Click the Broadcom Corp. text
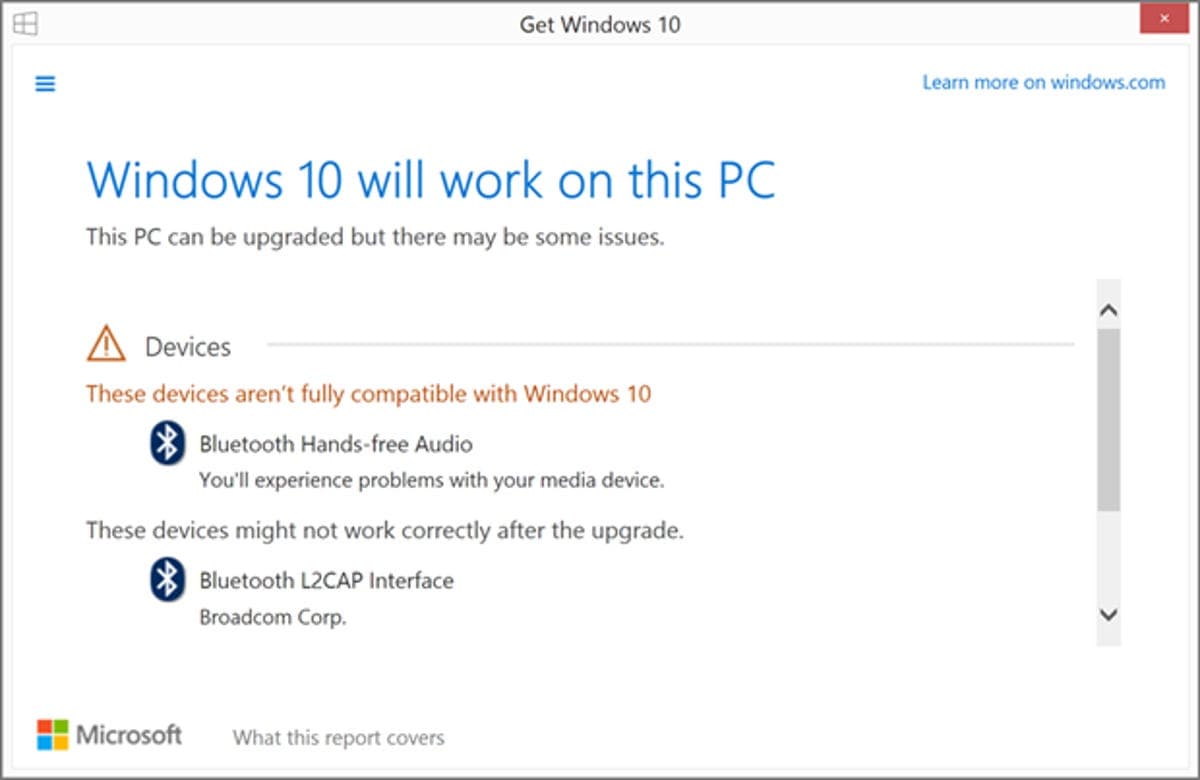 (273, 618)
